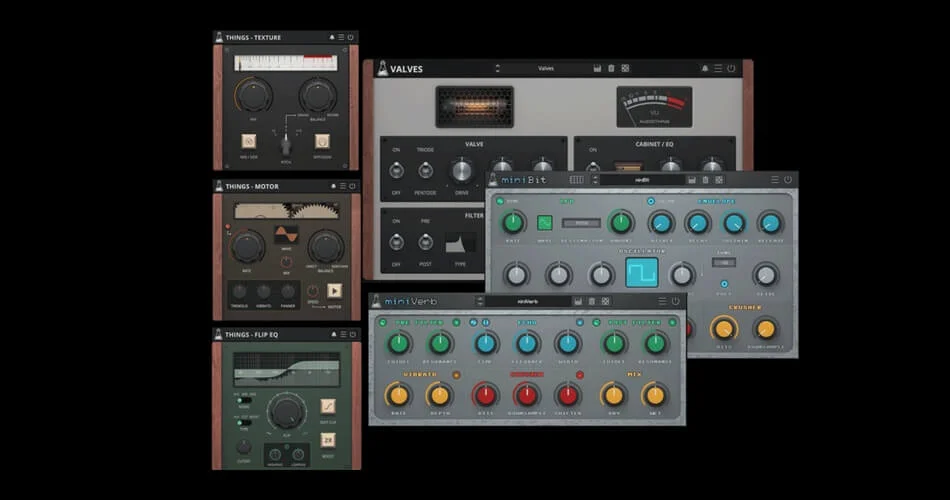Click the preset up/down arrows in miniVerb
The image size is (950, 500).
(x=480, y=301)
